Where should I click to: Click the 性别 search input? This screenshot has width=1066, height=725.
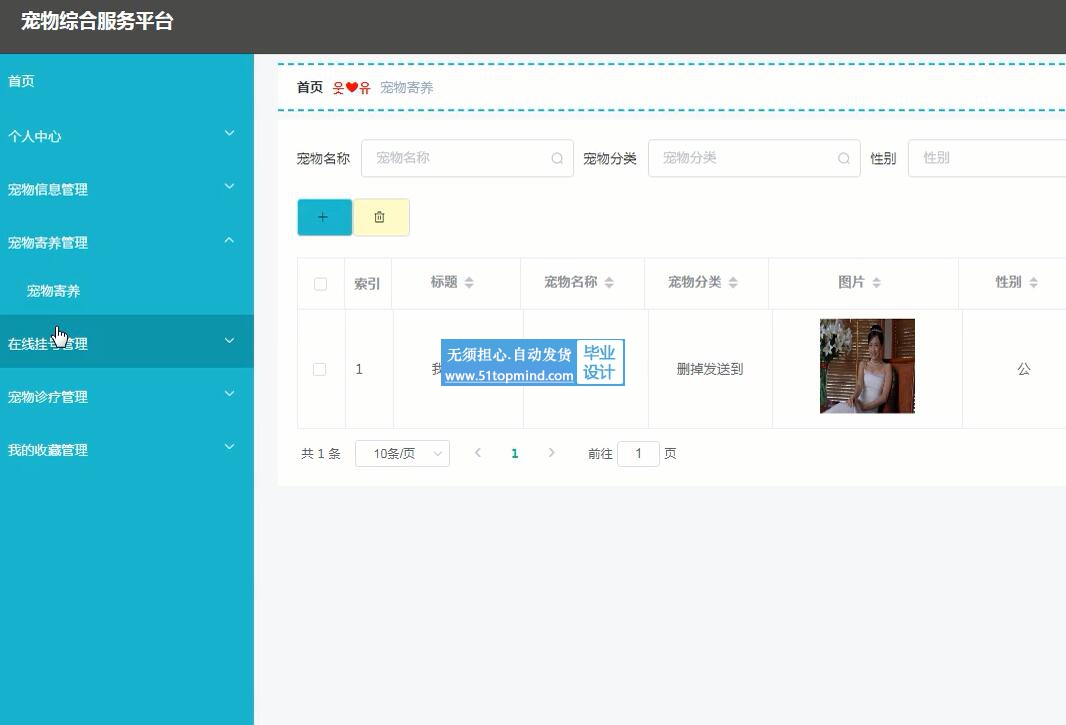(987, 158)
